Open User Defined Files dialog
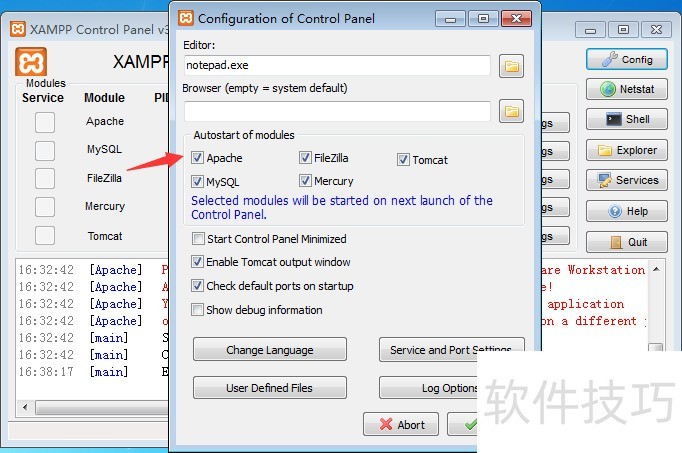This screenshot has height=453, width=682. 270,387
